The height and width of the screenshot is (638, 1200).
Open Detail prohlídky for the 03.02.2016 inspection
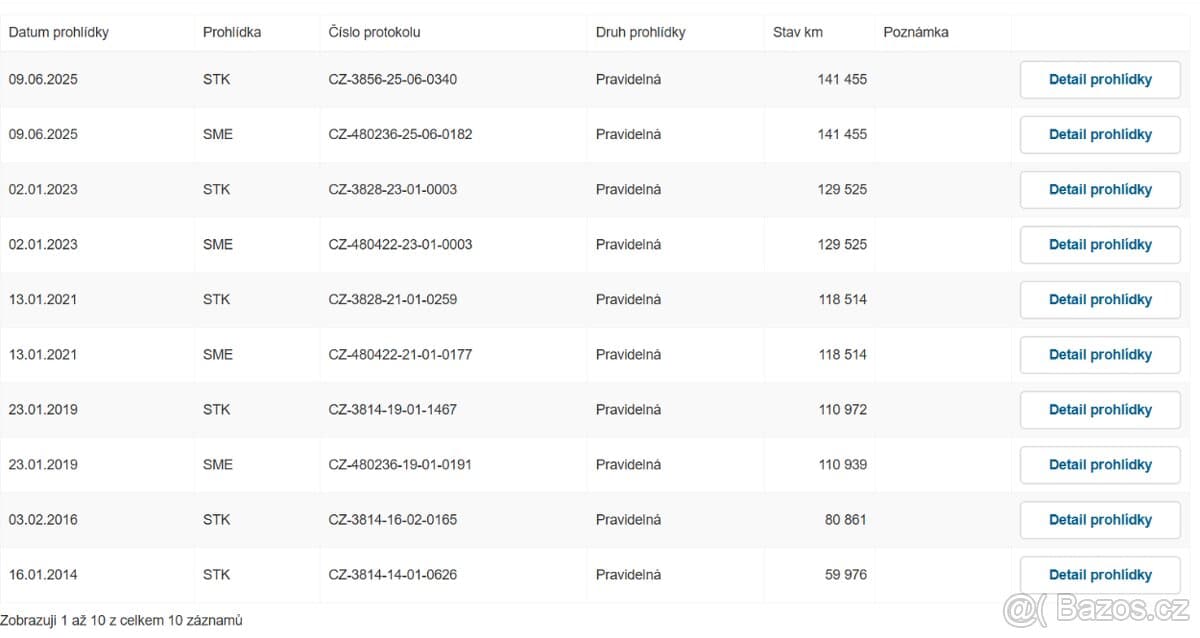1100,520
